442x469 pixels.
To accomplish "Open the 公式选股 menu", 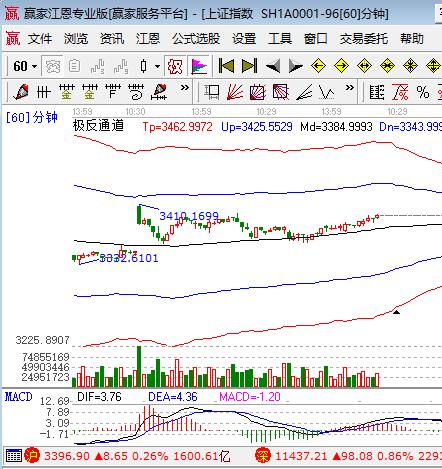I will pos(196,39).
